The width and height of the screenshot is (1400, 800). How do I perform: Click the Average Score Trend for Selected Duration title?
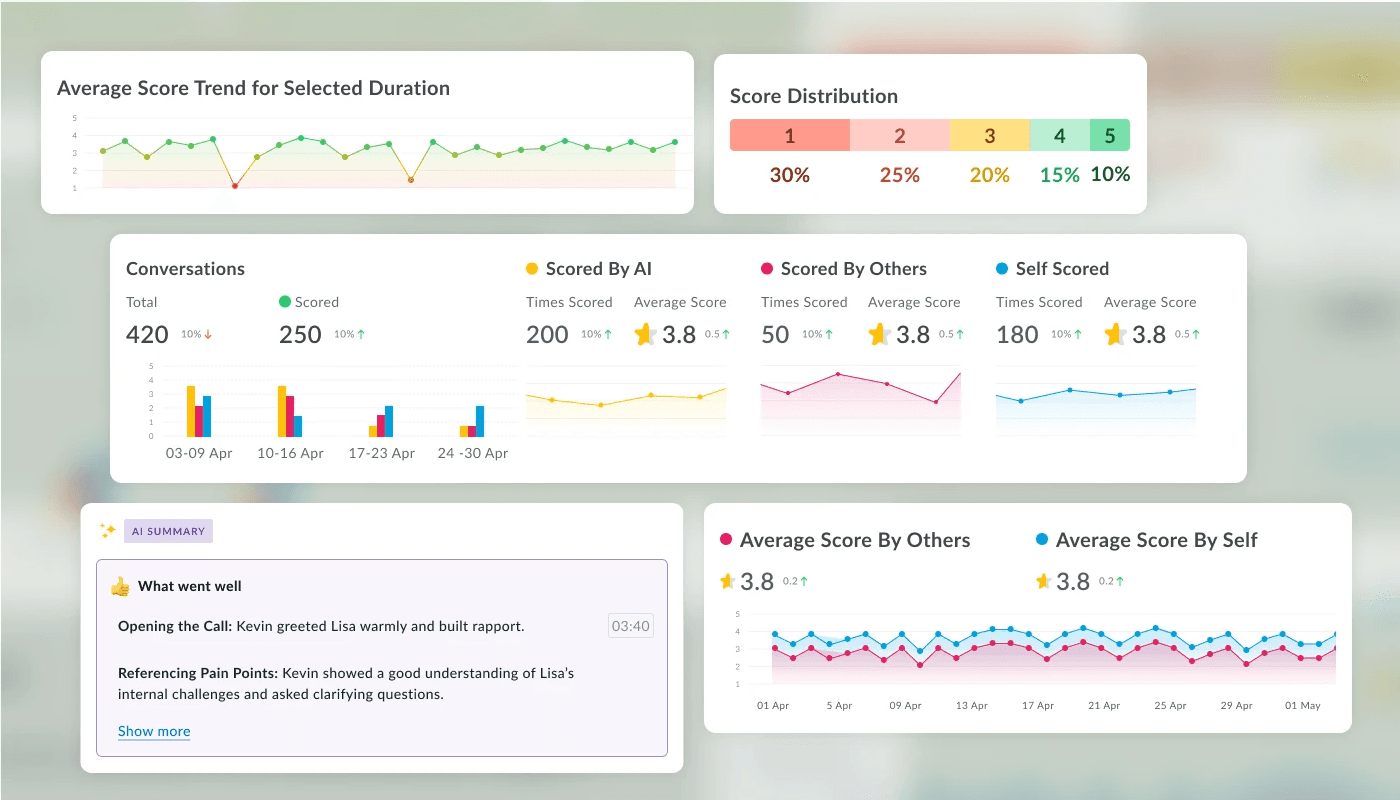pos(253,88)
